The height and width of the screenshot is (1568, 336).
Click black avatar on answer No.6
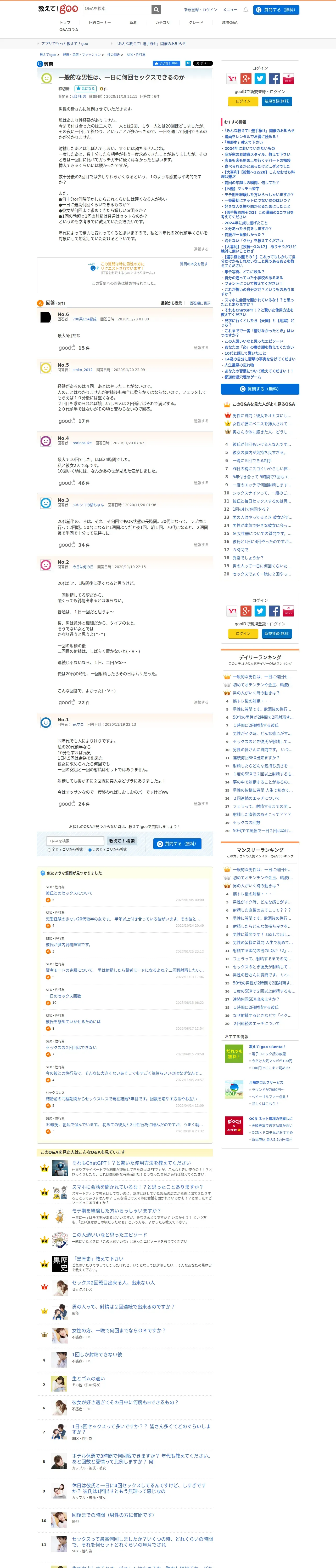point(46,317)
